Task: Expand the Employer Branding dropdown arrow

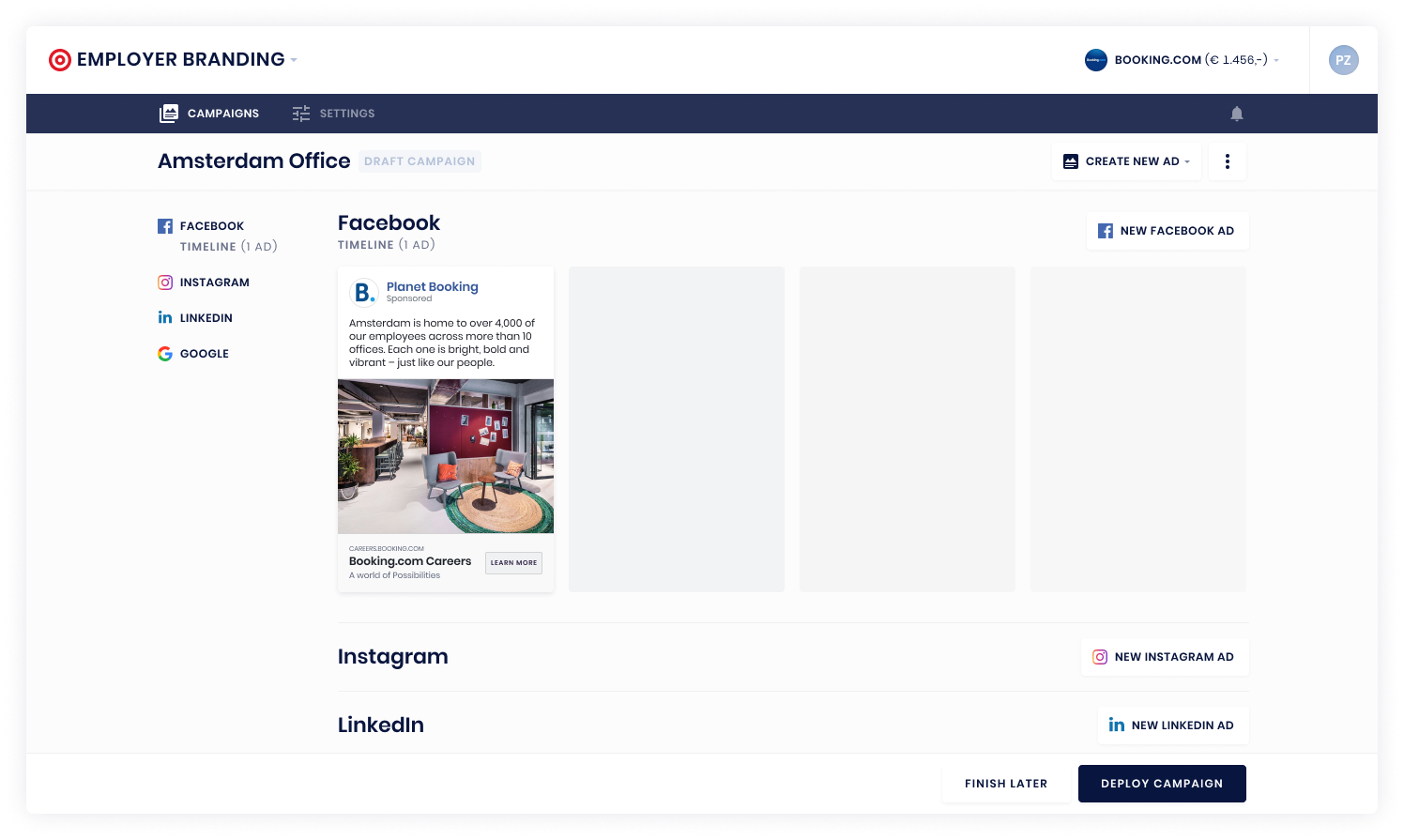Action: (x=294, y=60)
